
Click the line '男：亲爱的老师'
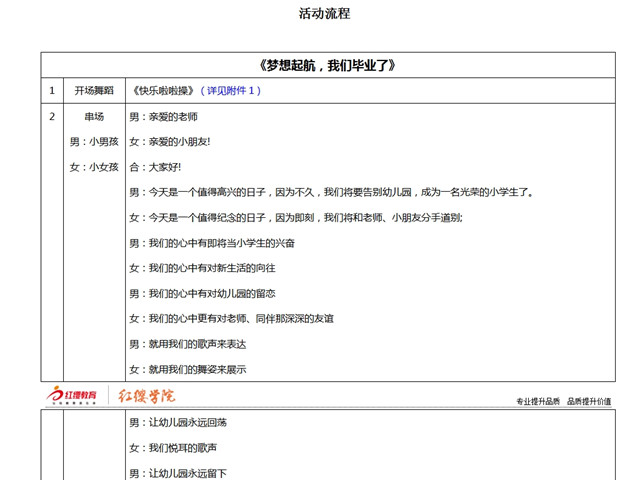[164, 117]
